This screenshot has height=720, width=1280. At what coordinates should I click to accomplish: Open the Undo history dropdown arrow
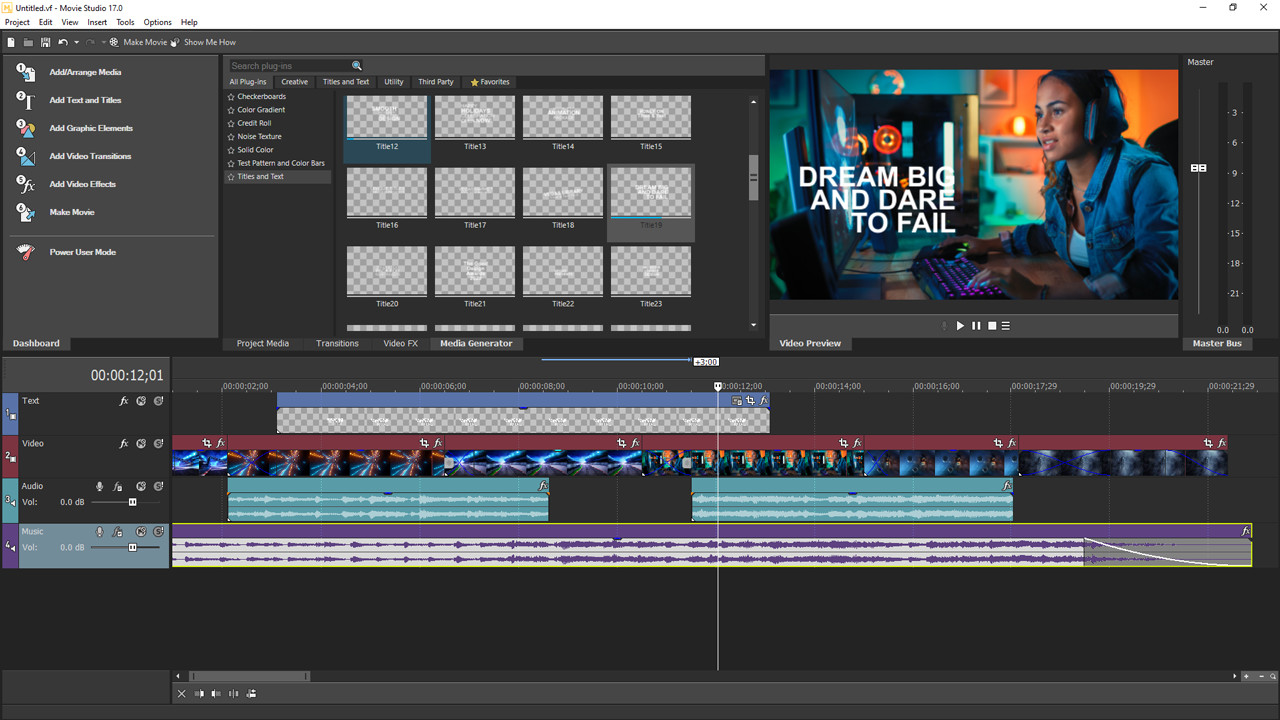click(x=76, y=43)
